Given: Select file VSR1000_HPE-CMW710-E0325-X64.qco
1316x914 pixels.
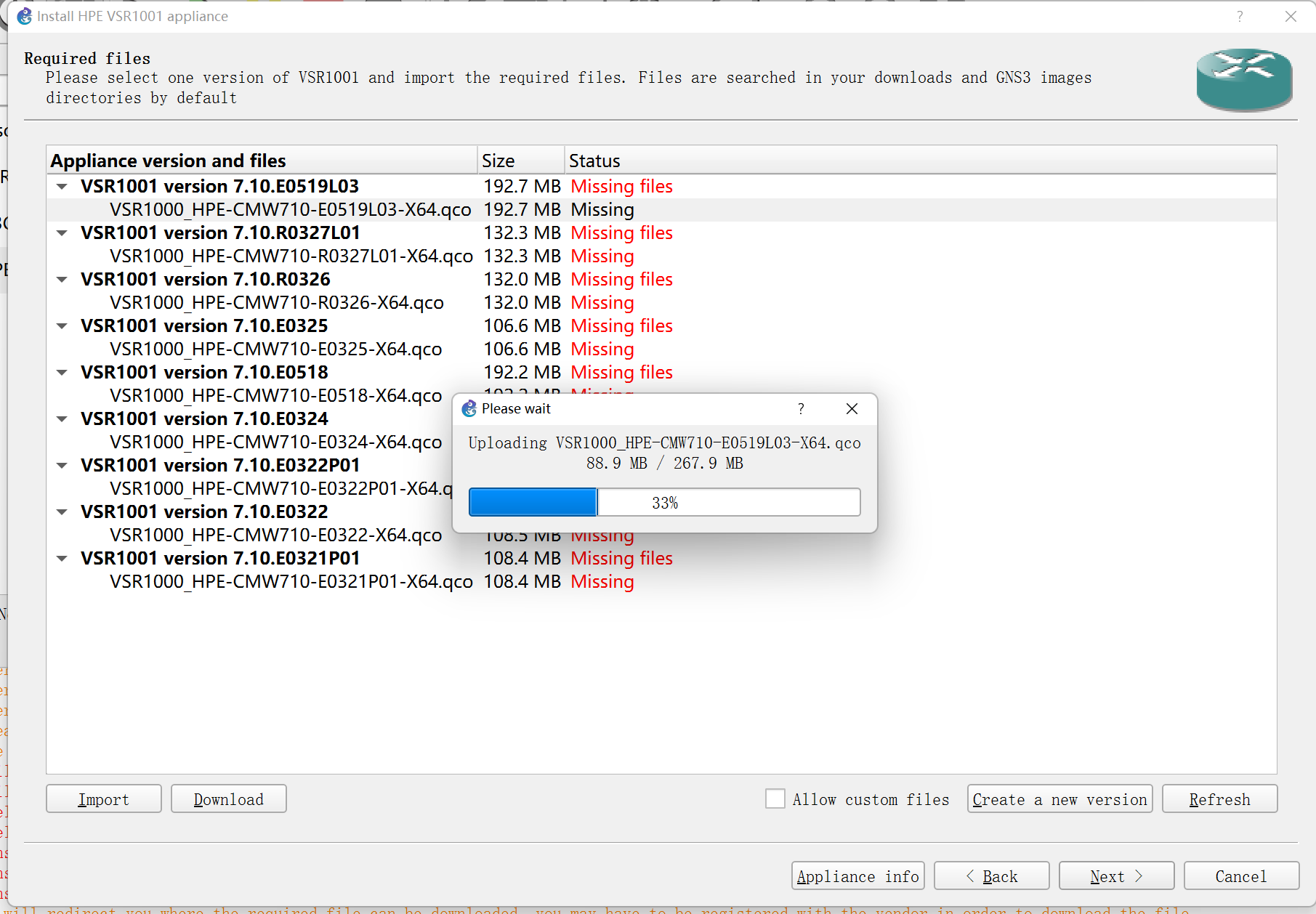Looking at the screenshot, I should [x=276, y=349].
